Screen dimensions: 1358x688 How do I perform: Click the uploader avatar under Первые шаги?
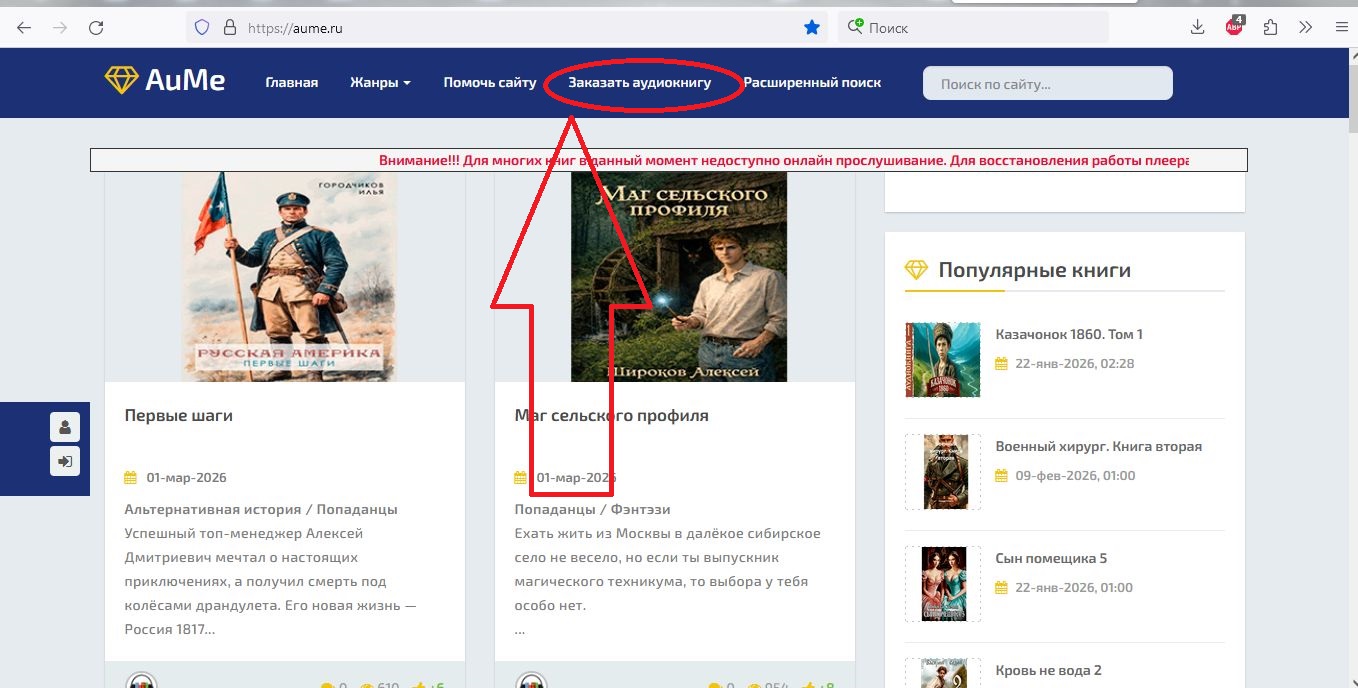click(x=141, y=683)
